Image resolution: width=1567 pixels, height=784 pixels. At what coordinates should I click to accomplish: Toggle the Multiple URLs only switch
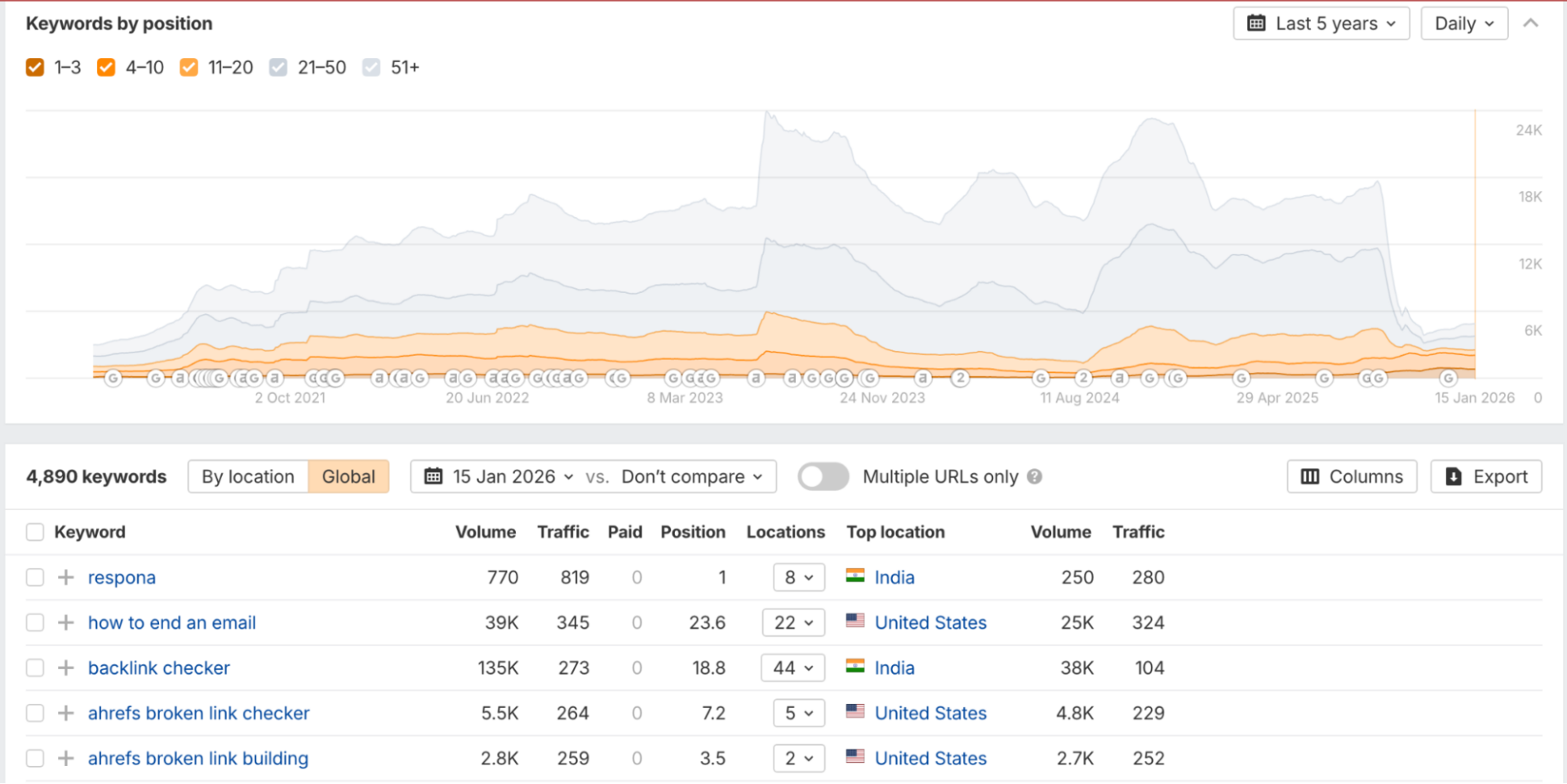823,476
